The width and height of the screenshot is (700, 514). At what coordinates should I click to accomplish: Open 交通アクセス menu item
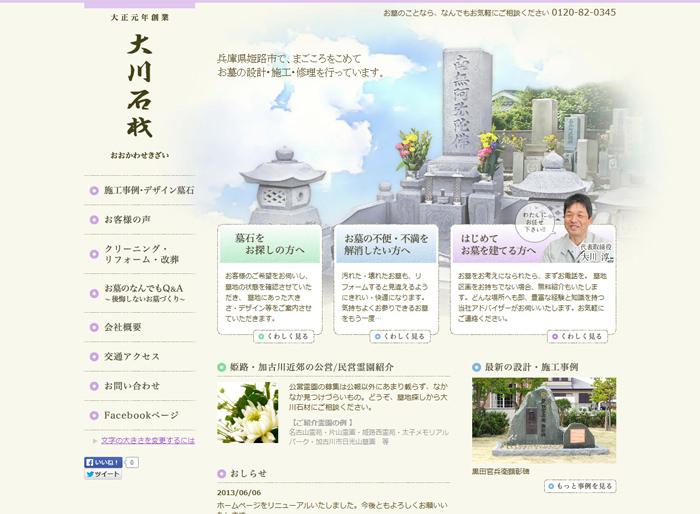click(x=139, y=357)
